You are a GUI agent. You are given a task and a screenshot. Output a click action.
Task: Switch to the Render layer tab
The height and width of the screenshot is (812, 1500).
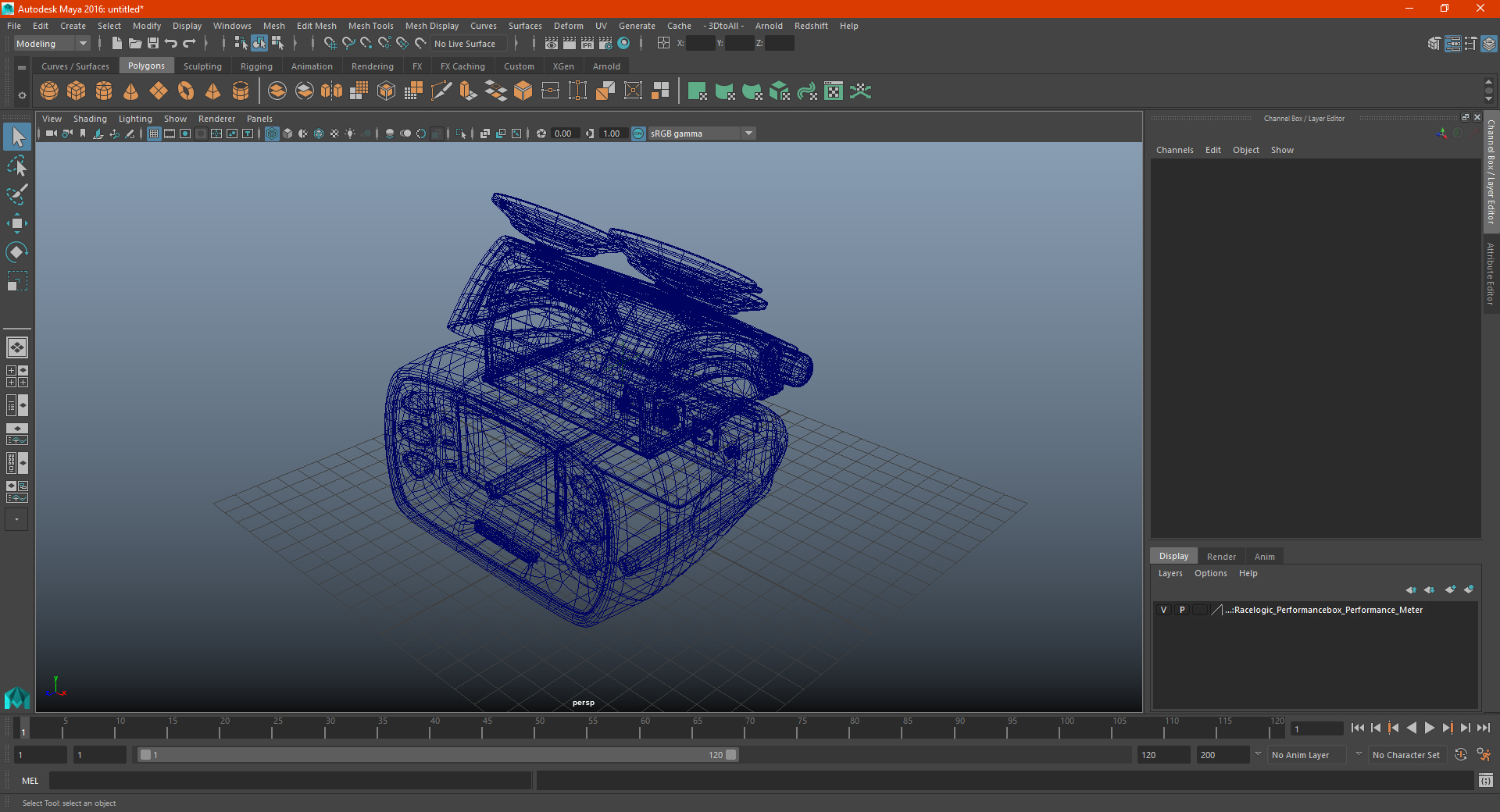click(1221, 557)
